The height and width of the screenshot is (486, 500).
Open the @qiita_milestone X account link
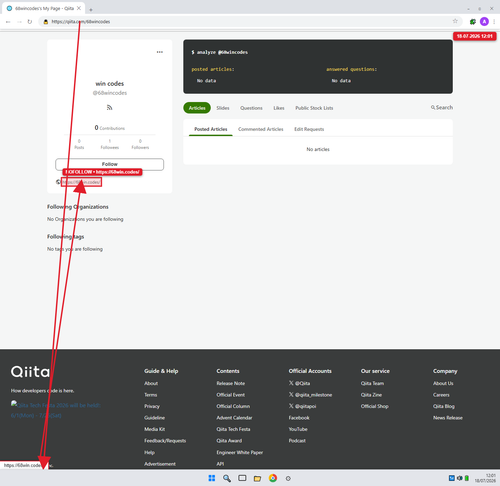[x=310, y=395]
